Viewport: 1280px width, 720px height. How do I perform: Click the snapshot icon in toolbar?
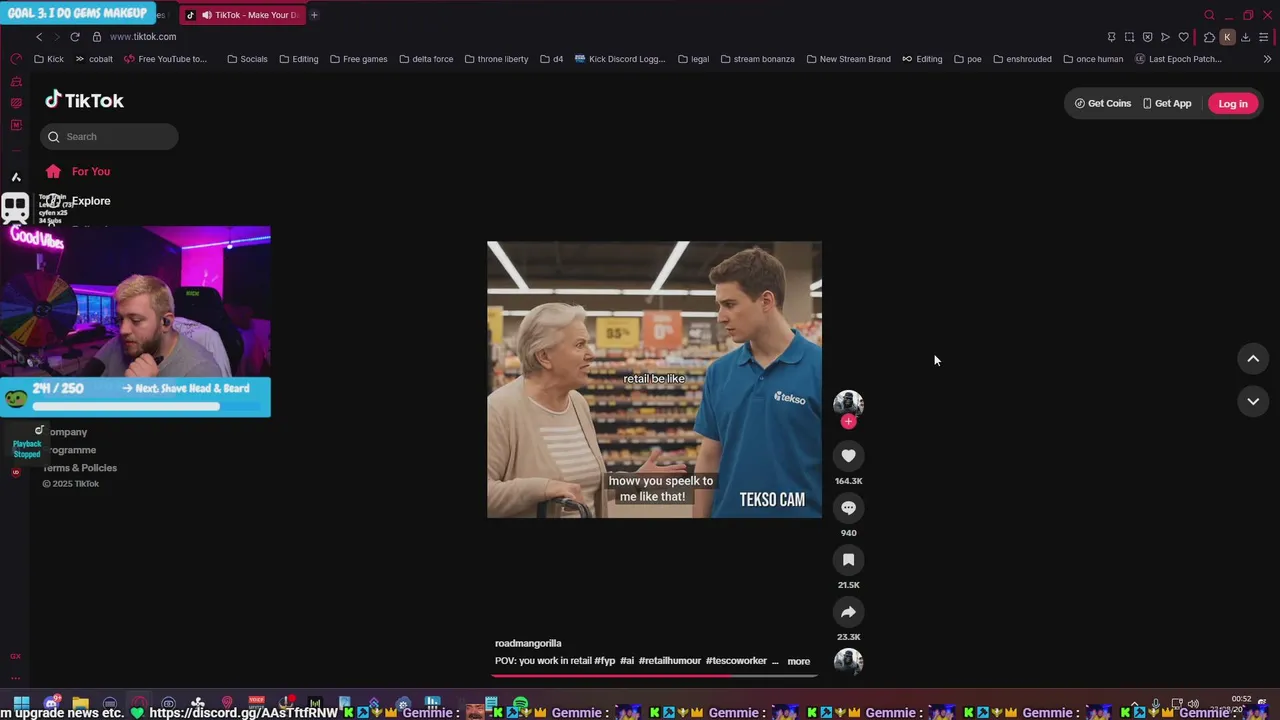[1129, 37]
